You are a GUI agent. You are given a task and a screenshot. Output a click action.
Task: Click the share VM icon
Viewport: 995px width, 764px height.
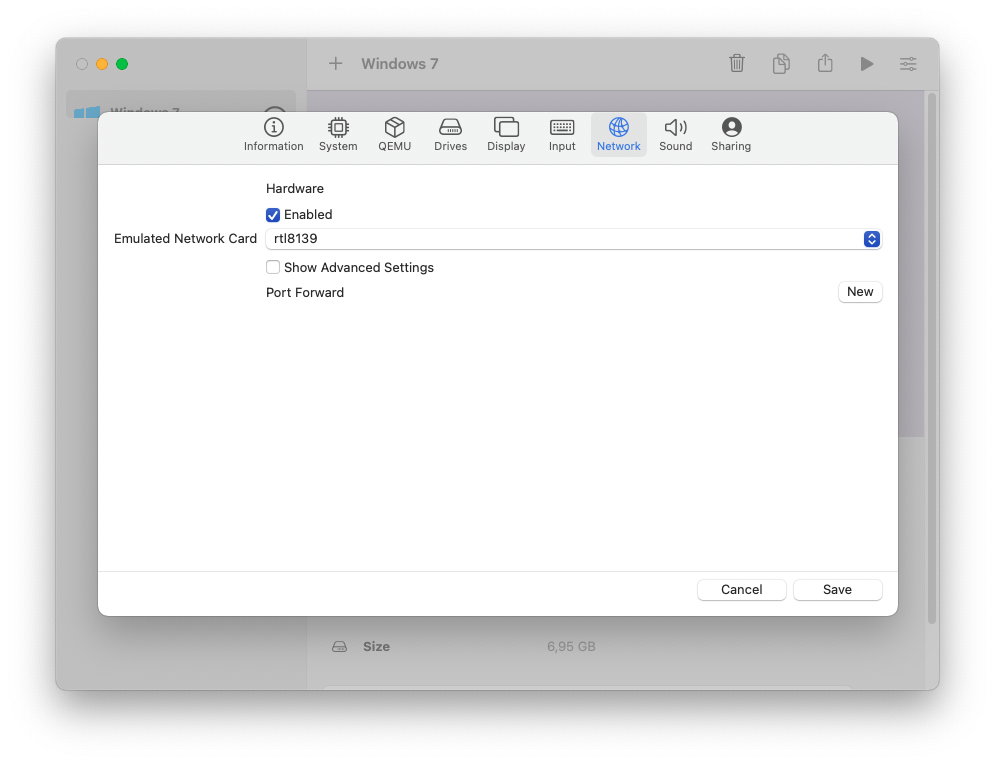[825, 63]
